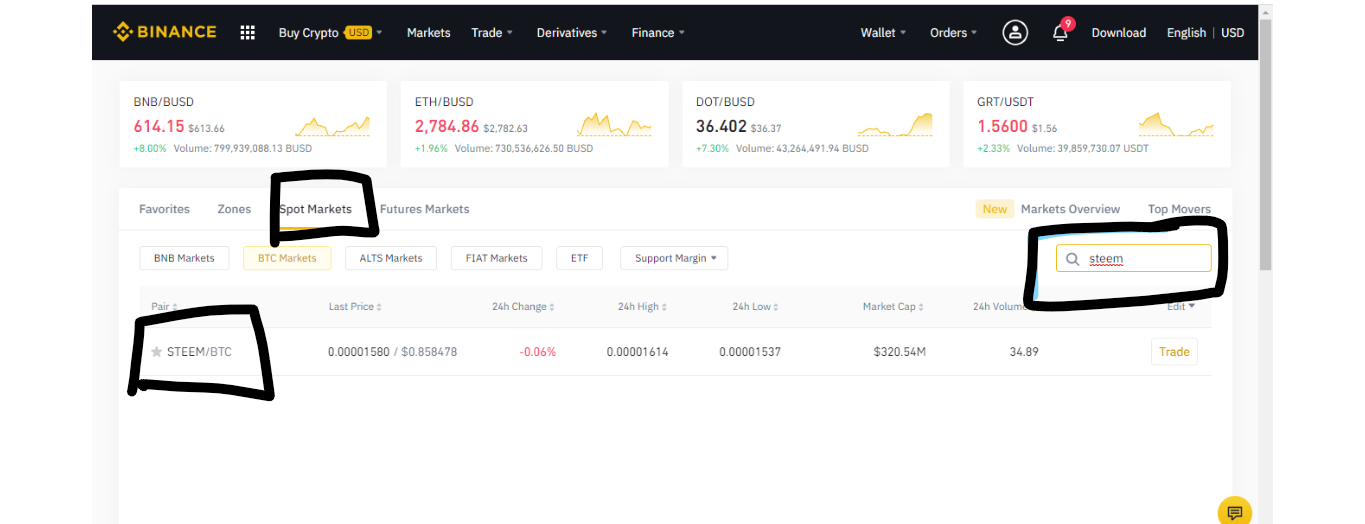
Task: Sort by 24h Low column
Action: (x=755, y=307)
